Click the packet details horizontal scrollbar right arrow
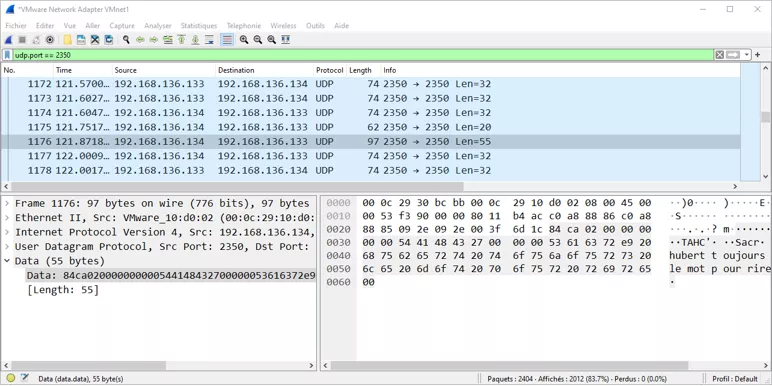 point(311,366)
